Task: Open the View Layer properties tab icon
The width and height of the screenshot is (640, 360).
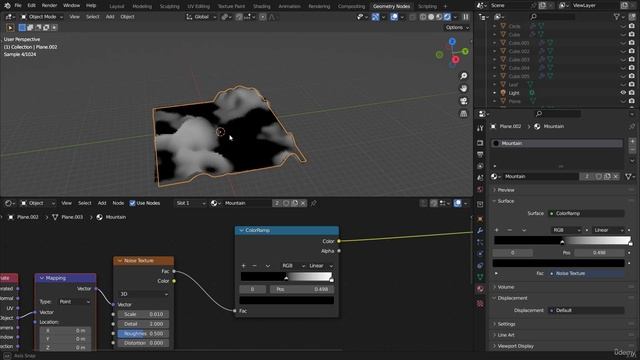Action: 480,166
